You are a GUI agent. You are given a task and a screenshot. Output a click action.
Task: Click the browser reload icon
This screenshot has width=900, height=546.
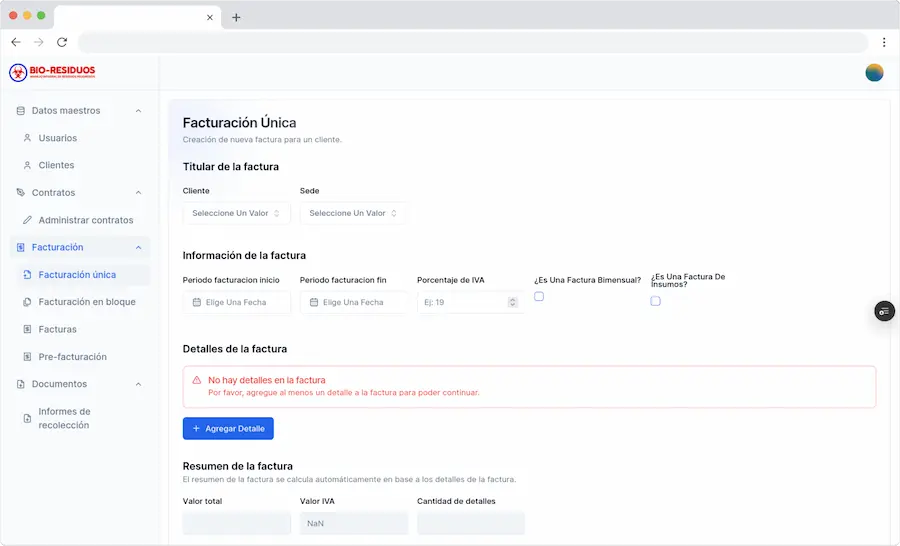pos(62,42)
